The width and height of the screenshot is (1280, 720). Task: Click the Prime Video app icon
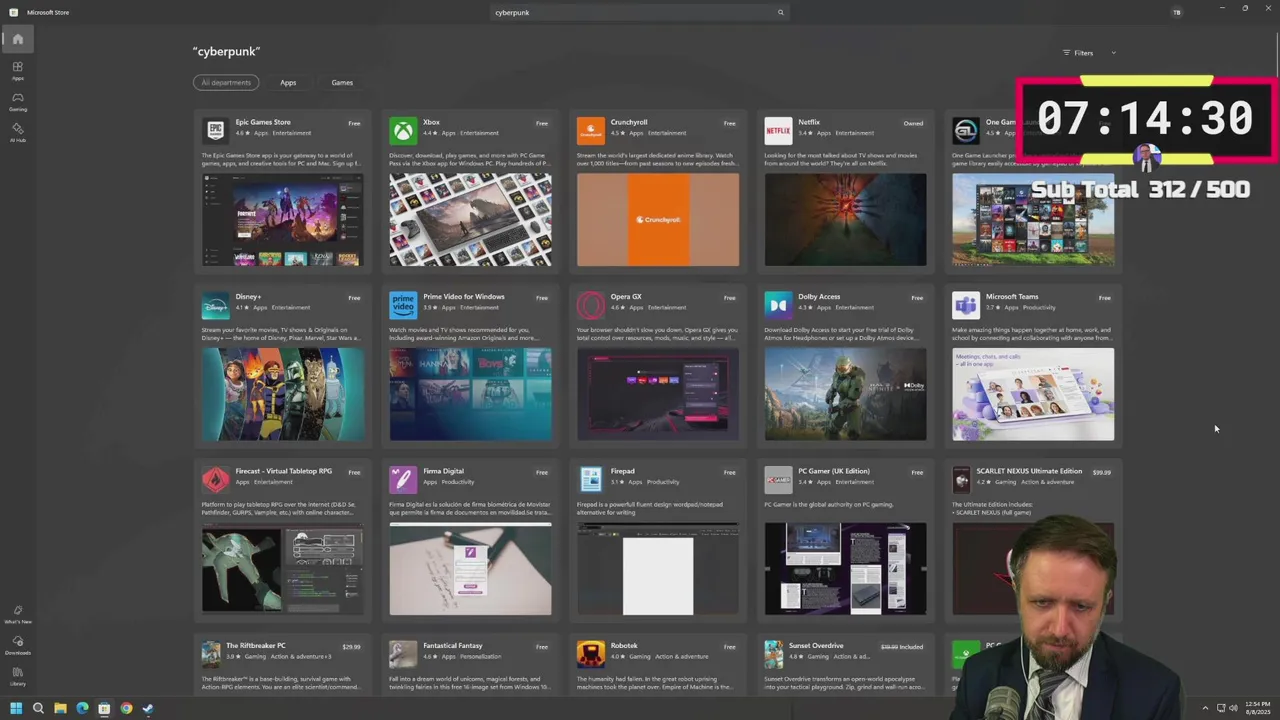point(403,305)
